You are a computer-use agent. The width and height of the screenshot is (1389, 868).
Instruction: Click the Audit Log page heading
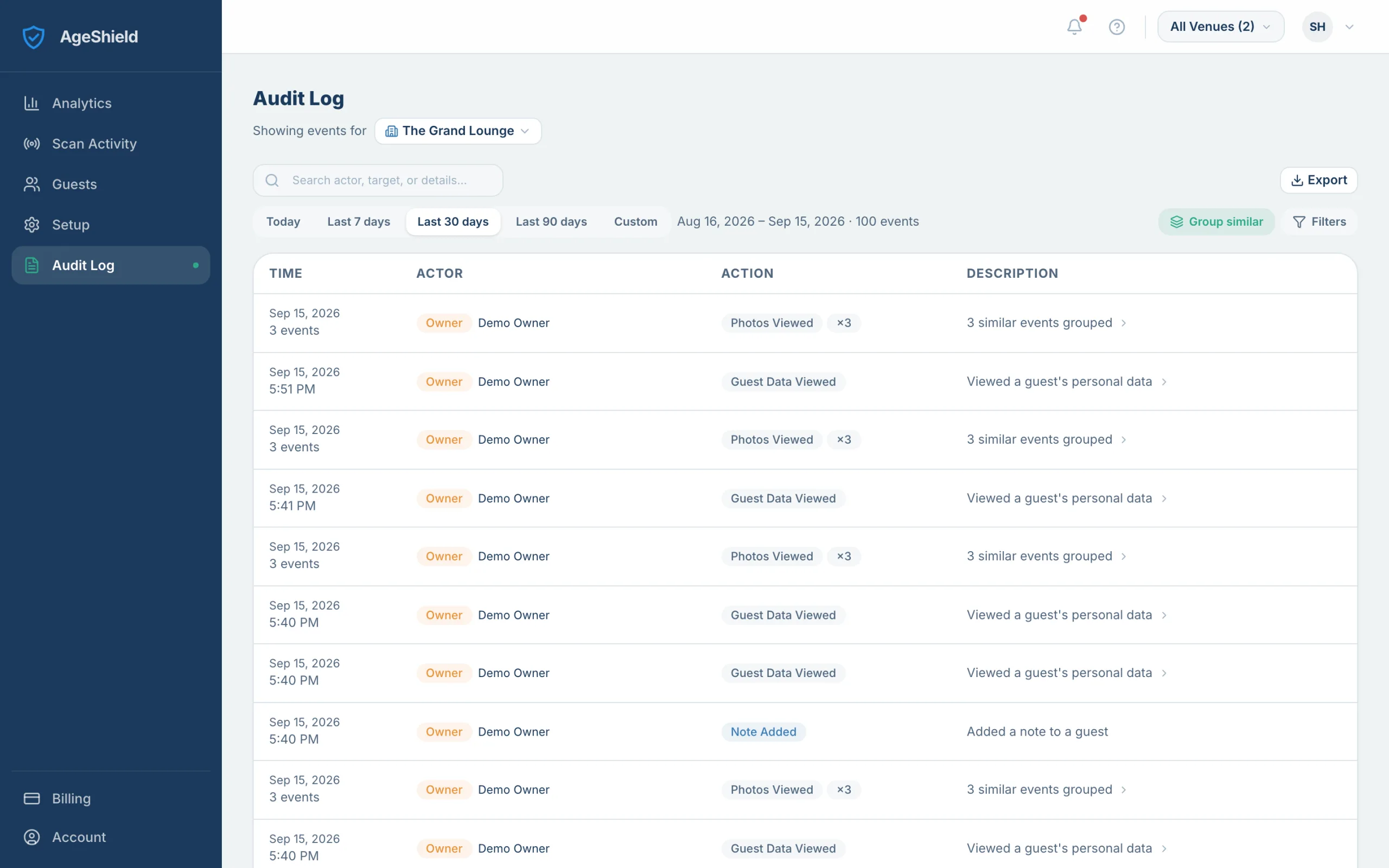[298, 98]
